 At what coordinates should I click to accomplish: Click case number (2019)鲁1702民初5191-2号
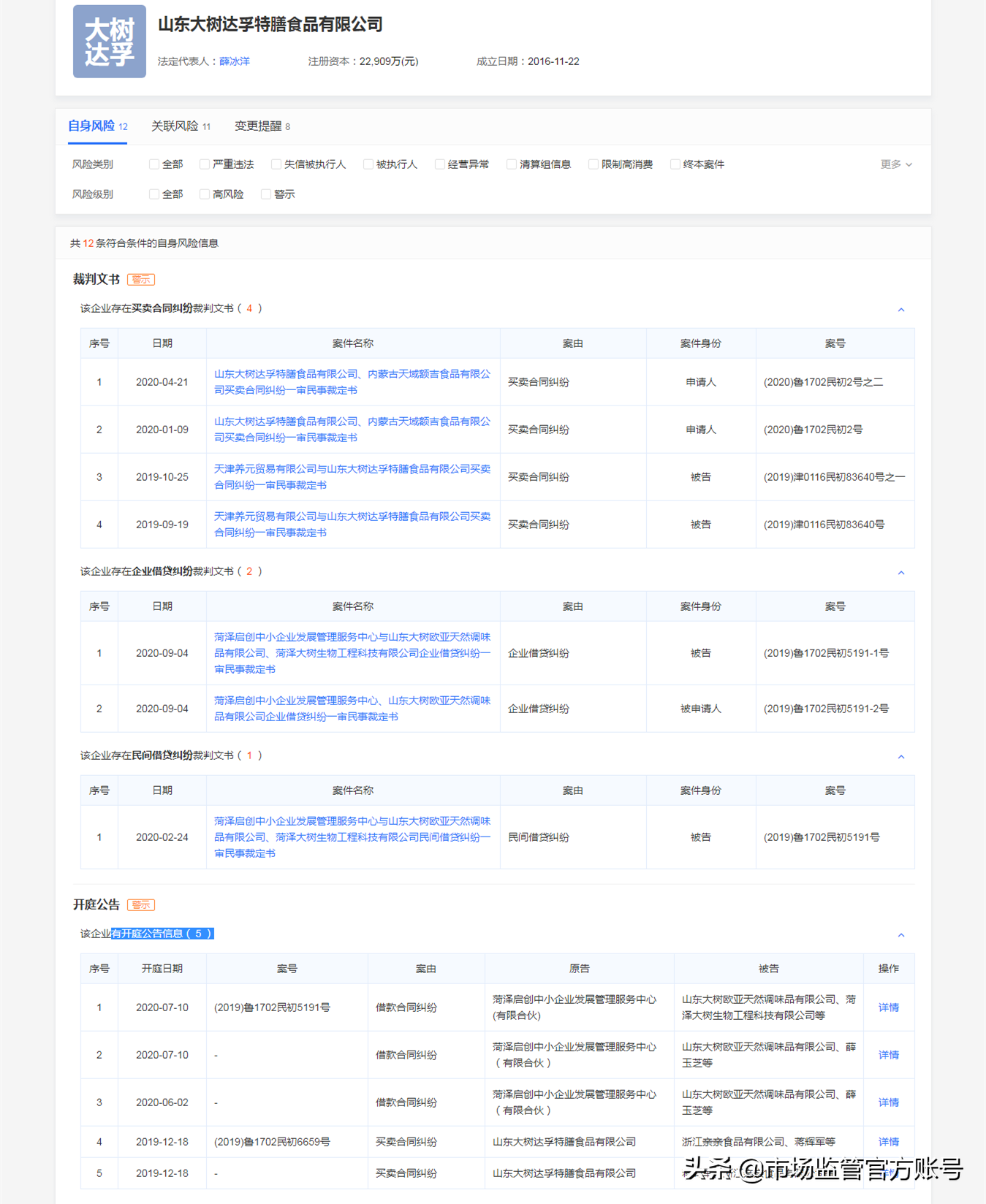tap(826, 709)
